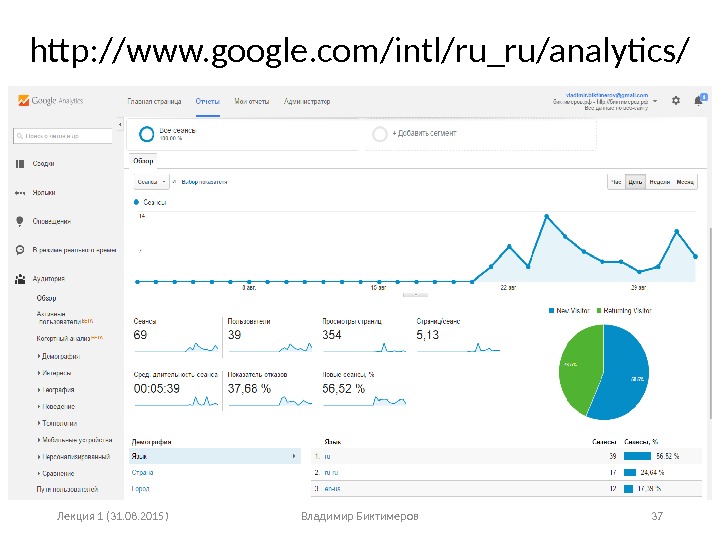720x540 pixels.
Task: Open the settings gear icon
Action: tap(675, 100)
